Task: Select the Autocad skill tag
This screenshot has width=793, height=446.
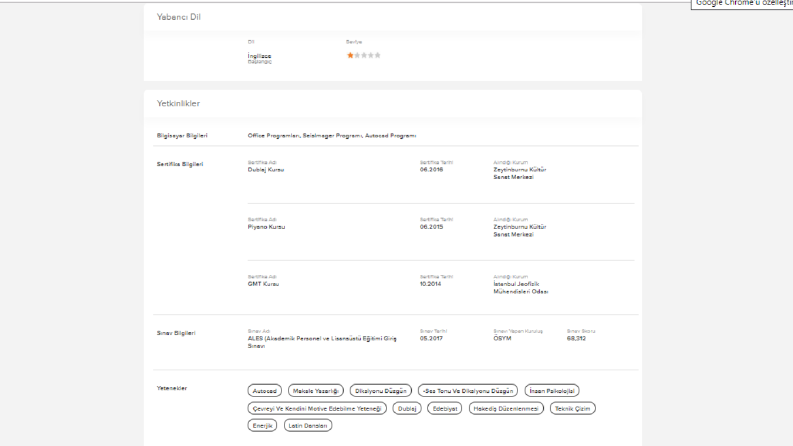Action: [x=265, y=391]
